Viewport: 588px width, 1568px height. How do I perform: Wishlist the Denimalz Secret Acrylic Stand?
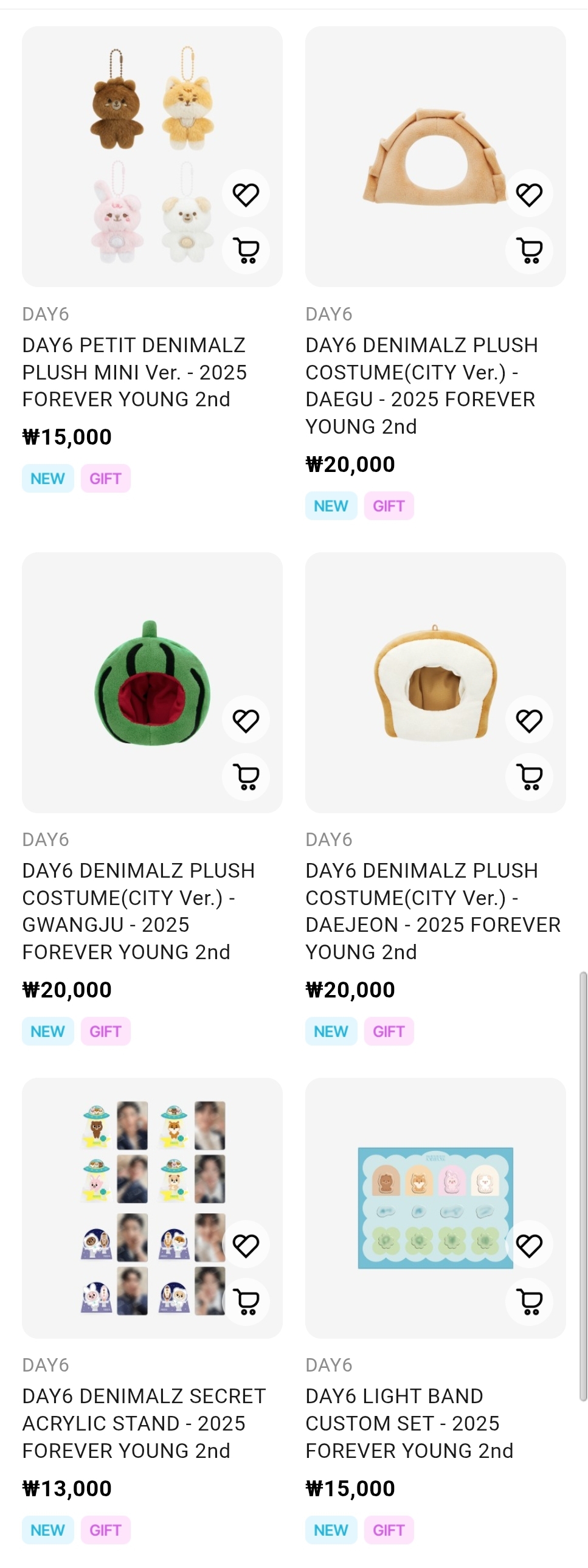coord(246,1246)
